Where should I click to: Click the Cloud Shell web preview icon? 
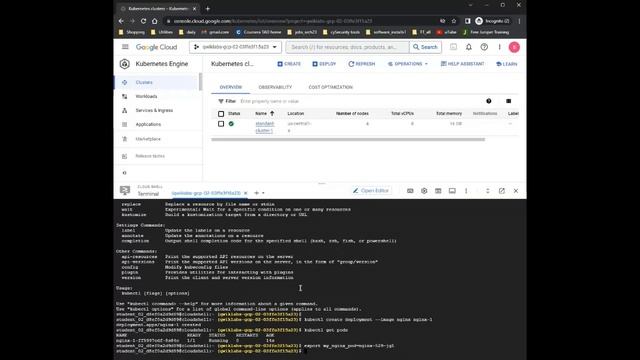438,191
